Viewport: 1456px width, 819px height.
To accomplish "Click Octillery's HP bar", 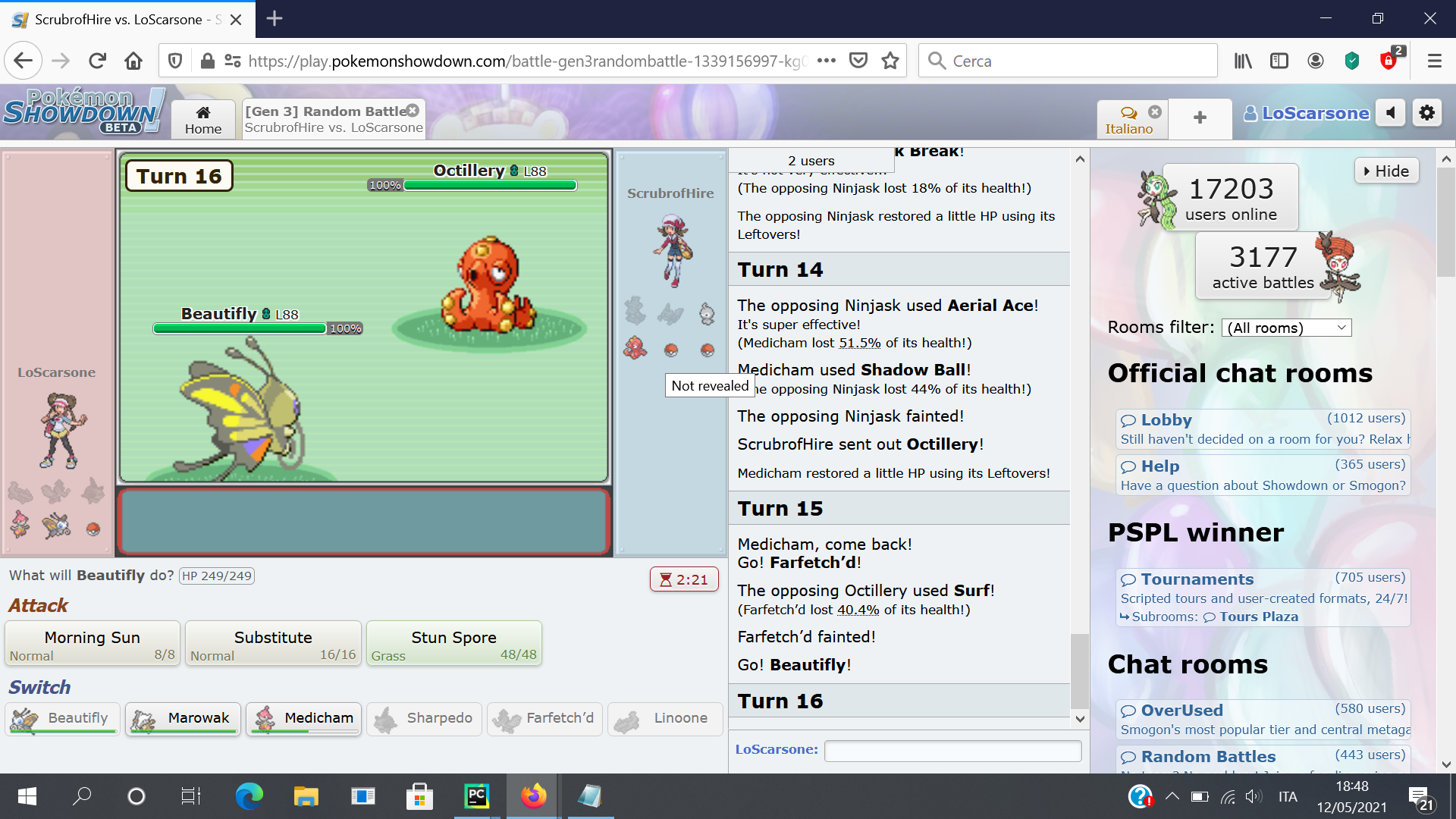I will [x=490, y=185].
